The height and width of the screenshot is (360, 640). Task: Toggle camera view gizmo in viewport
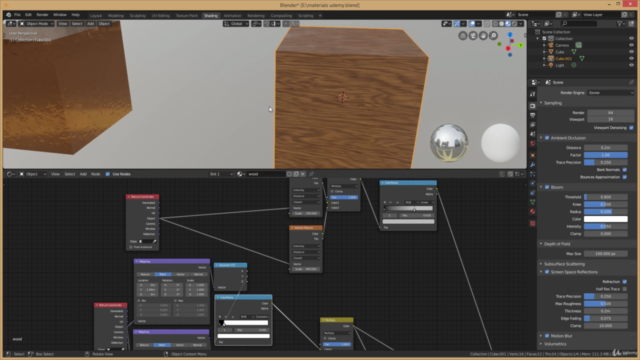pyautogui.click(x=473, y=36)
